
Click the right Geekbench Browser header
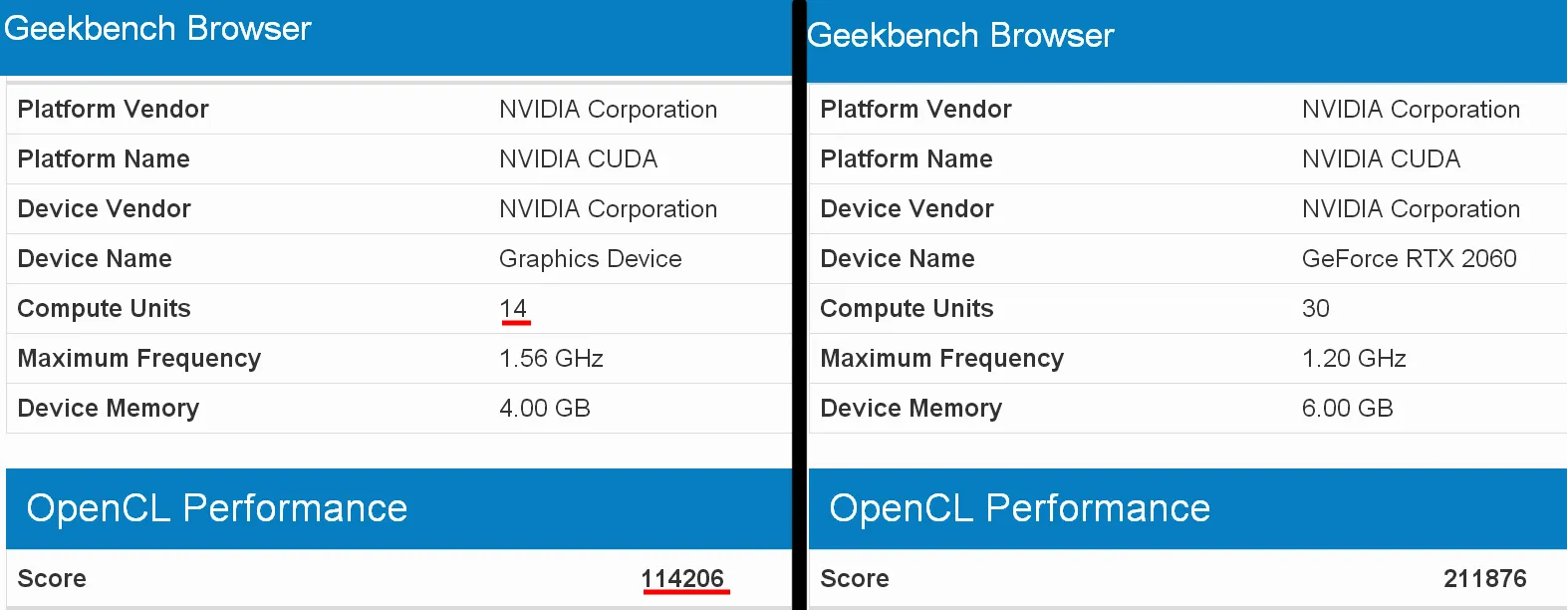coord(962,35)
